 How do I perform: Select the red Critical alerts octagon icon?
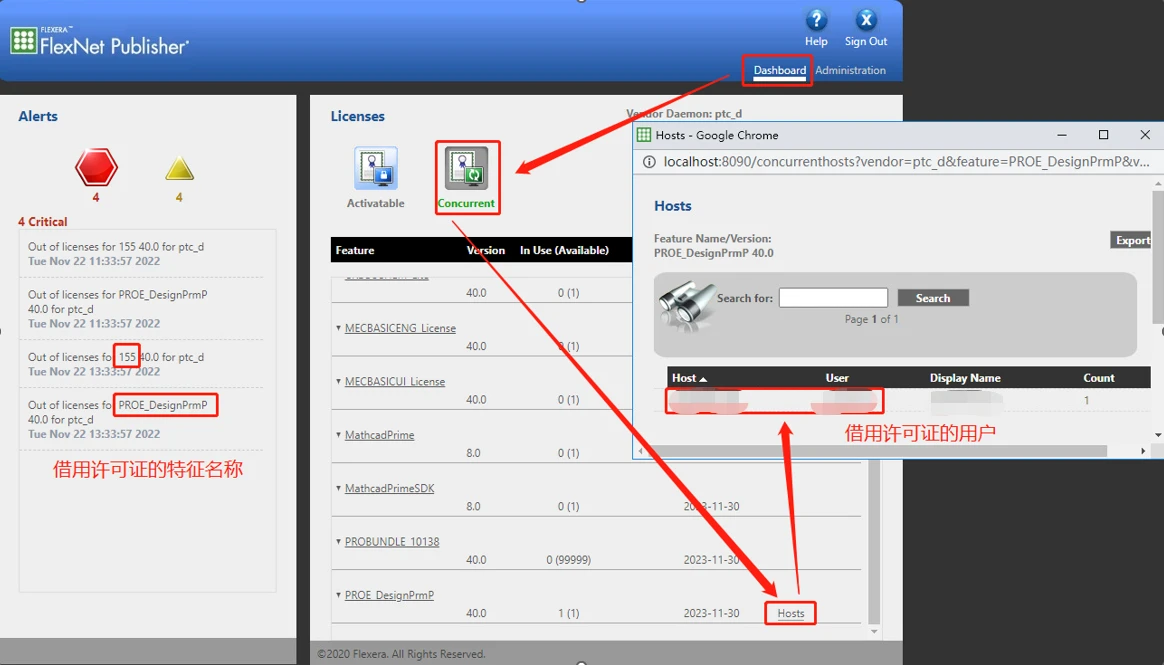(x=97, y=167)
